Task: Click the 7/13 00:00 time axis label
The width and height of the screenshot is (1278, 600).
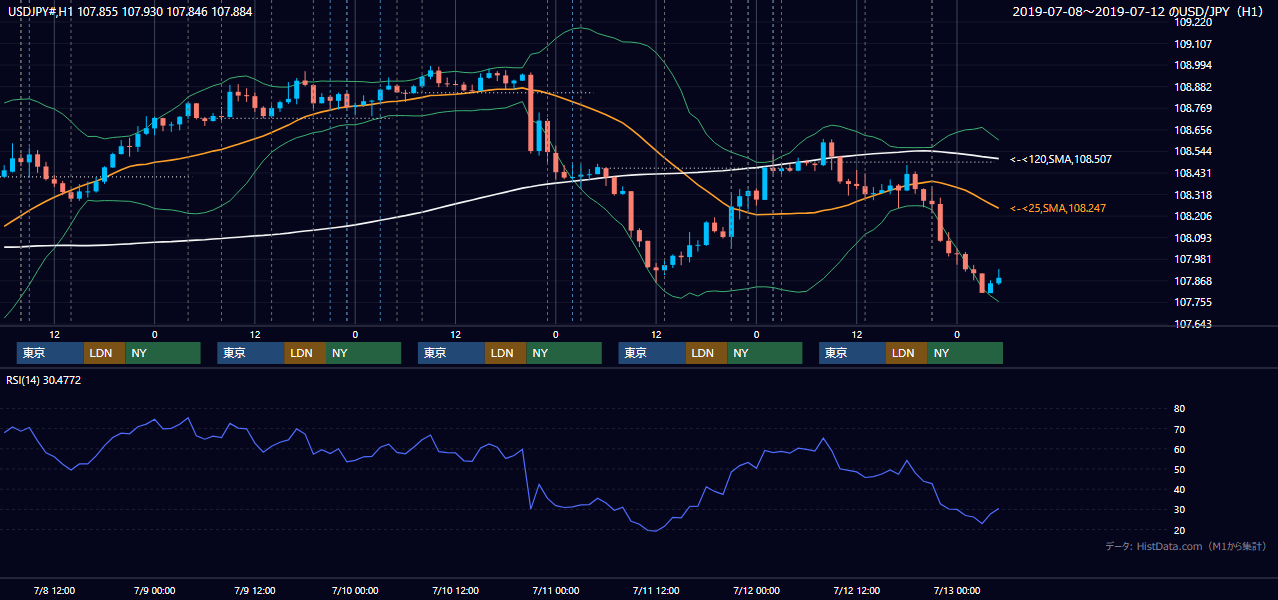Action: (x=957, y=590)
